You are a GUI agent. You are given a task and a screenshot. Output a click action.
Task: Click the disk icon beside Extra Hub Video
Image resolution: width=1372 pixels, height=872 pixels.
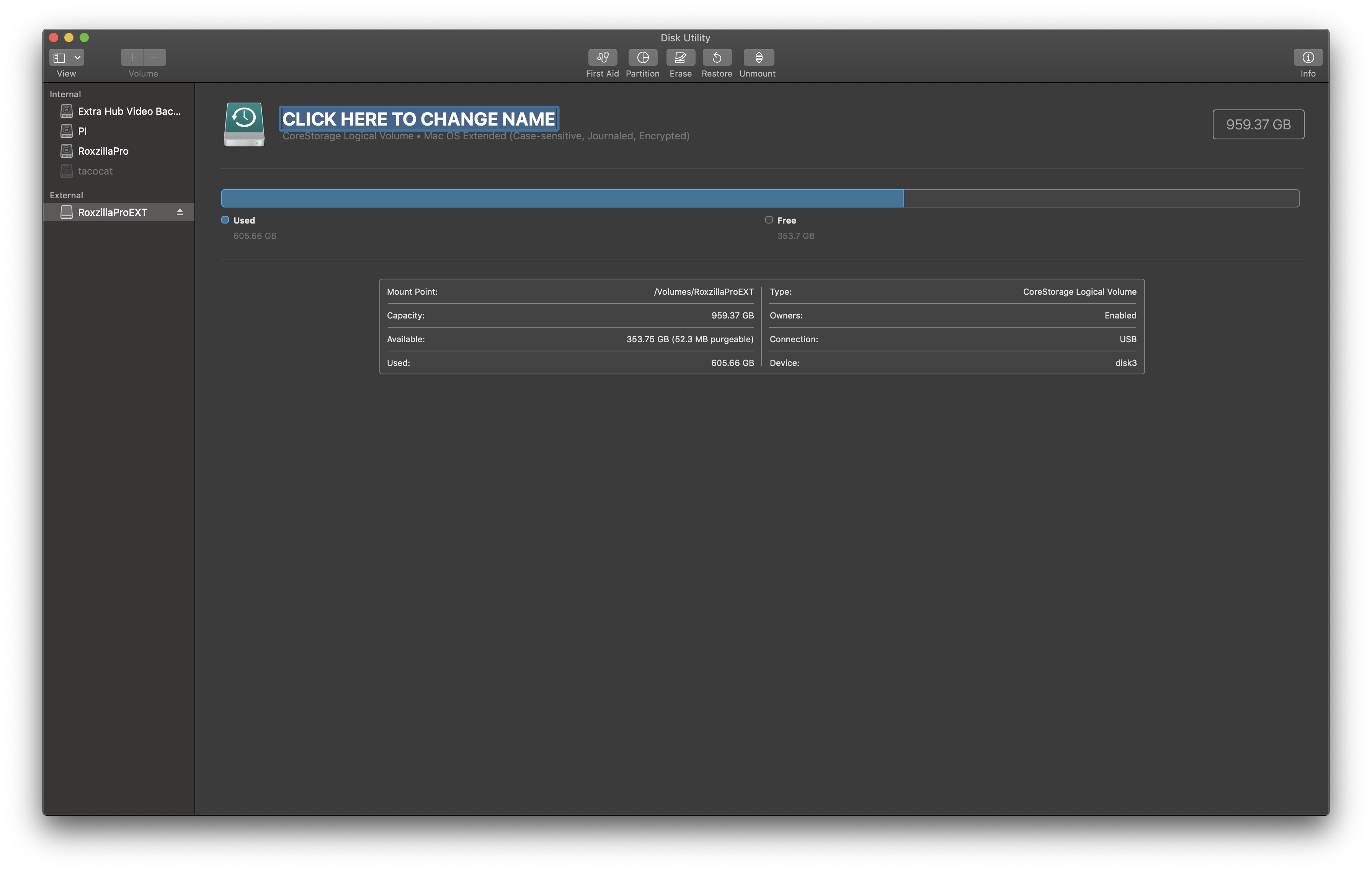tap(67, 111)
